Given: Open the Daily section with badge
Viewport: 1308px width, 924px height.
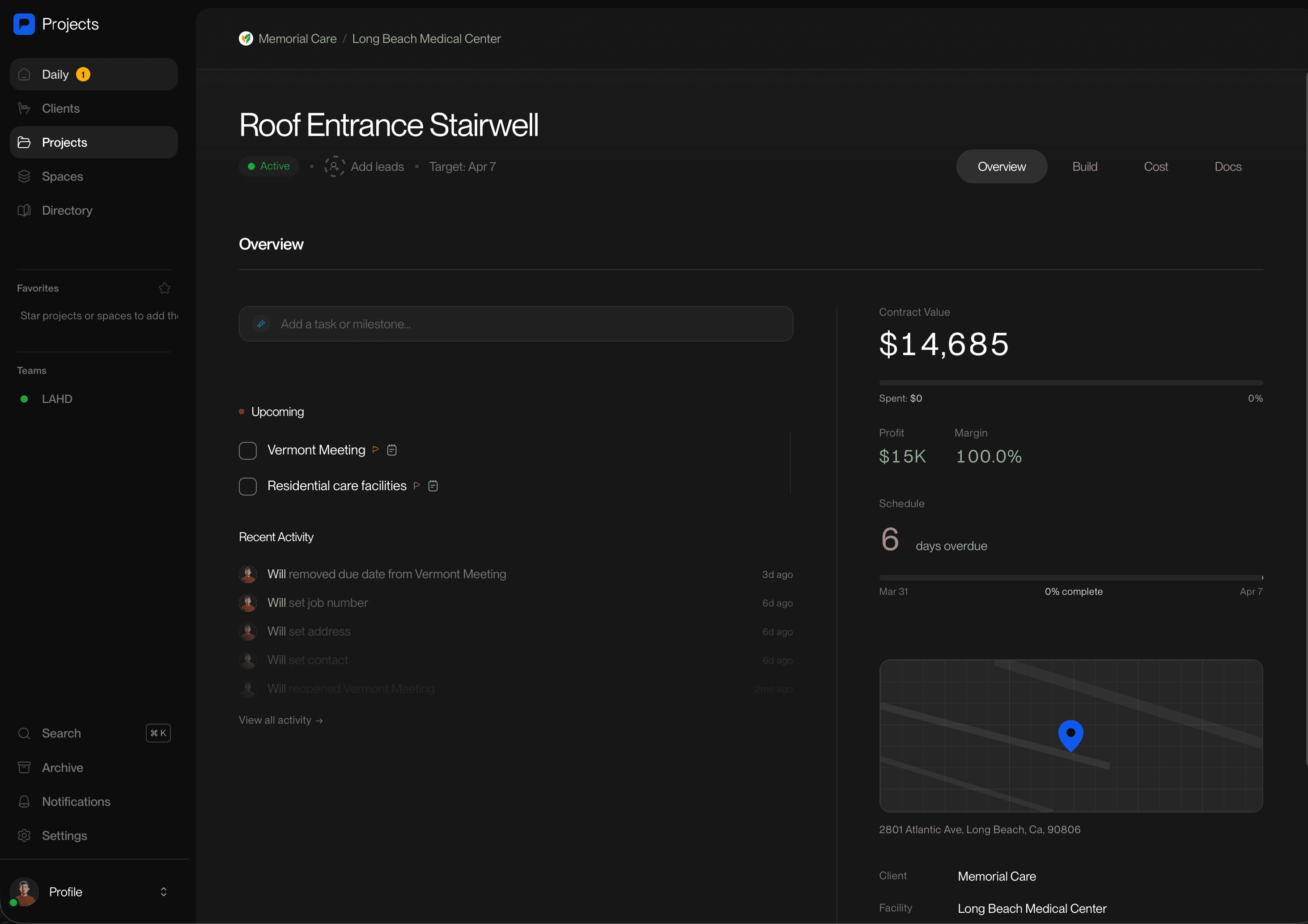Looking at the screenshot, I should point(55,74).
